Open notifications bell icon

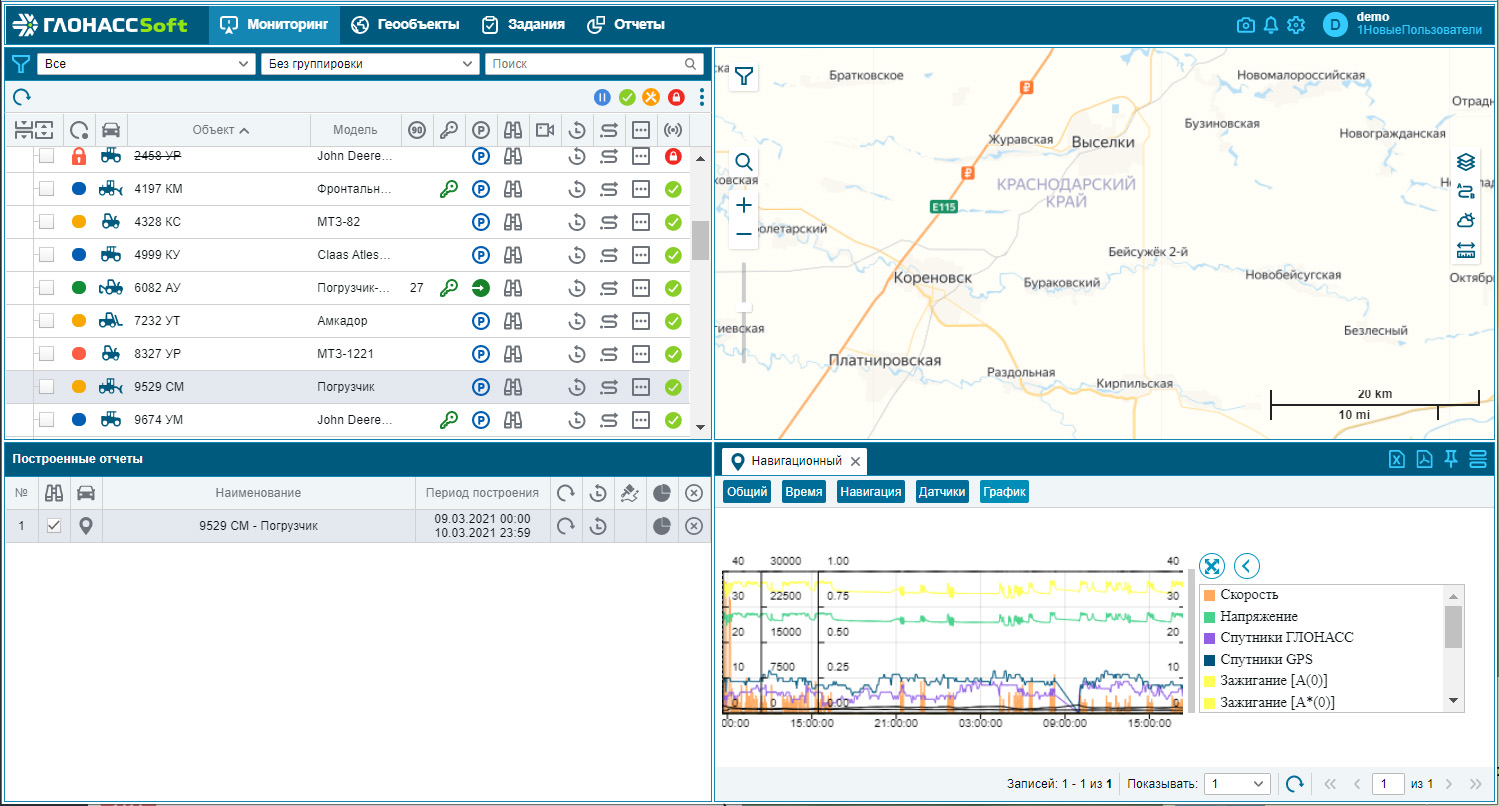1271,25
